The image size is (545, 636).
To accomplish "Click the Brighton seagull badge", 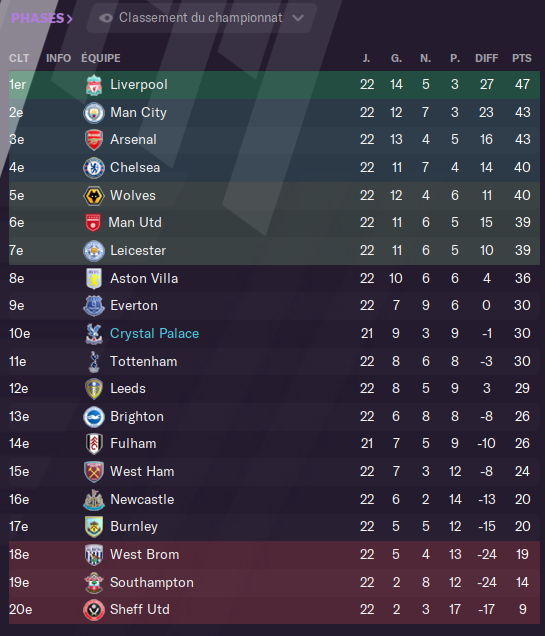I will [x=94, y=417].
